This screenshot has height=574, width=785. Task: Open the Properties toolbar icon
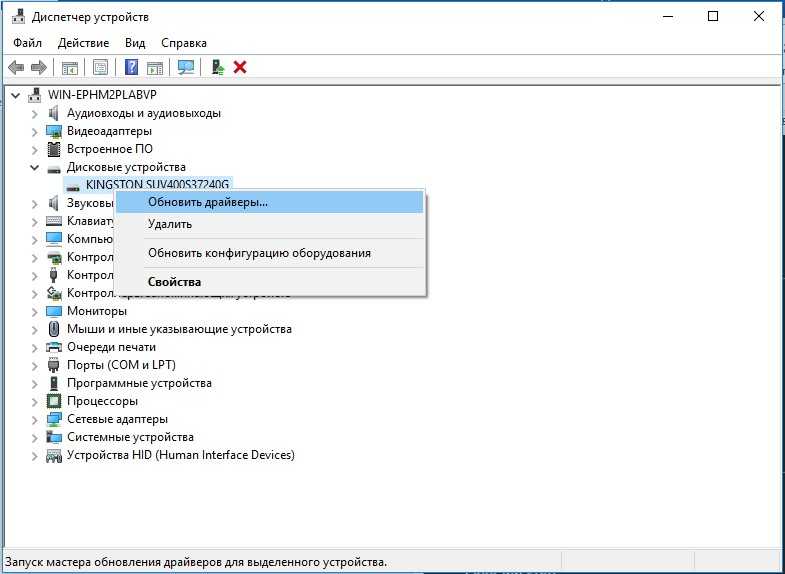click(x=100, y=67)
